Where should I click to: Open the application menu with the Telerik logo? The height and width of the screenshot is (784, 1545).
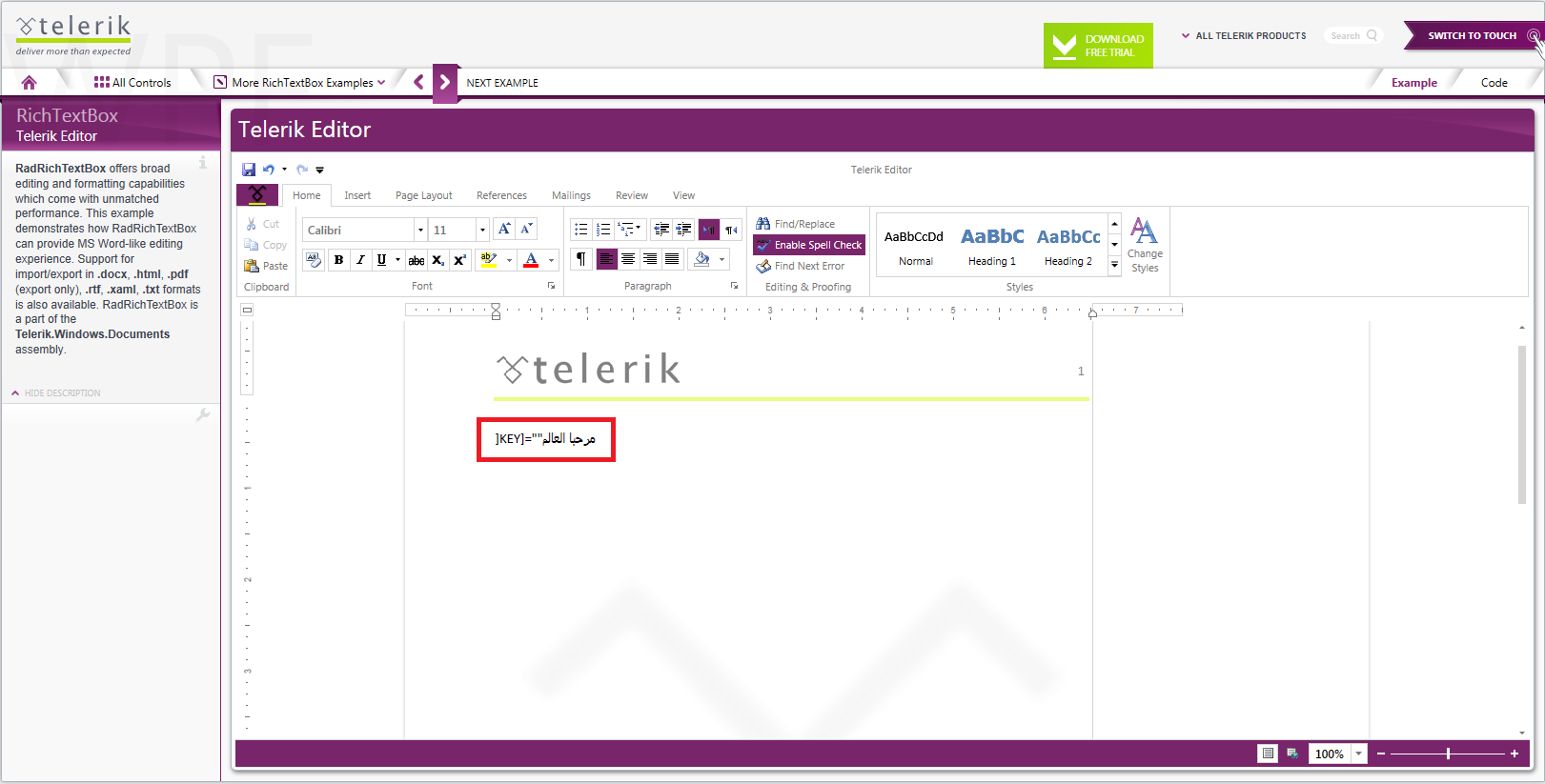[257, 195]
